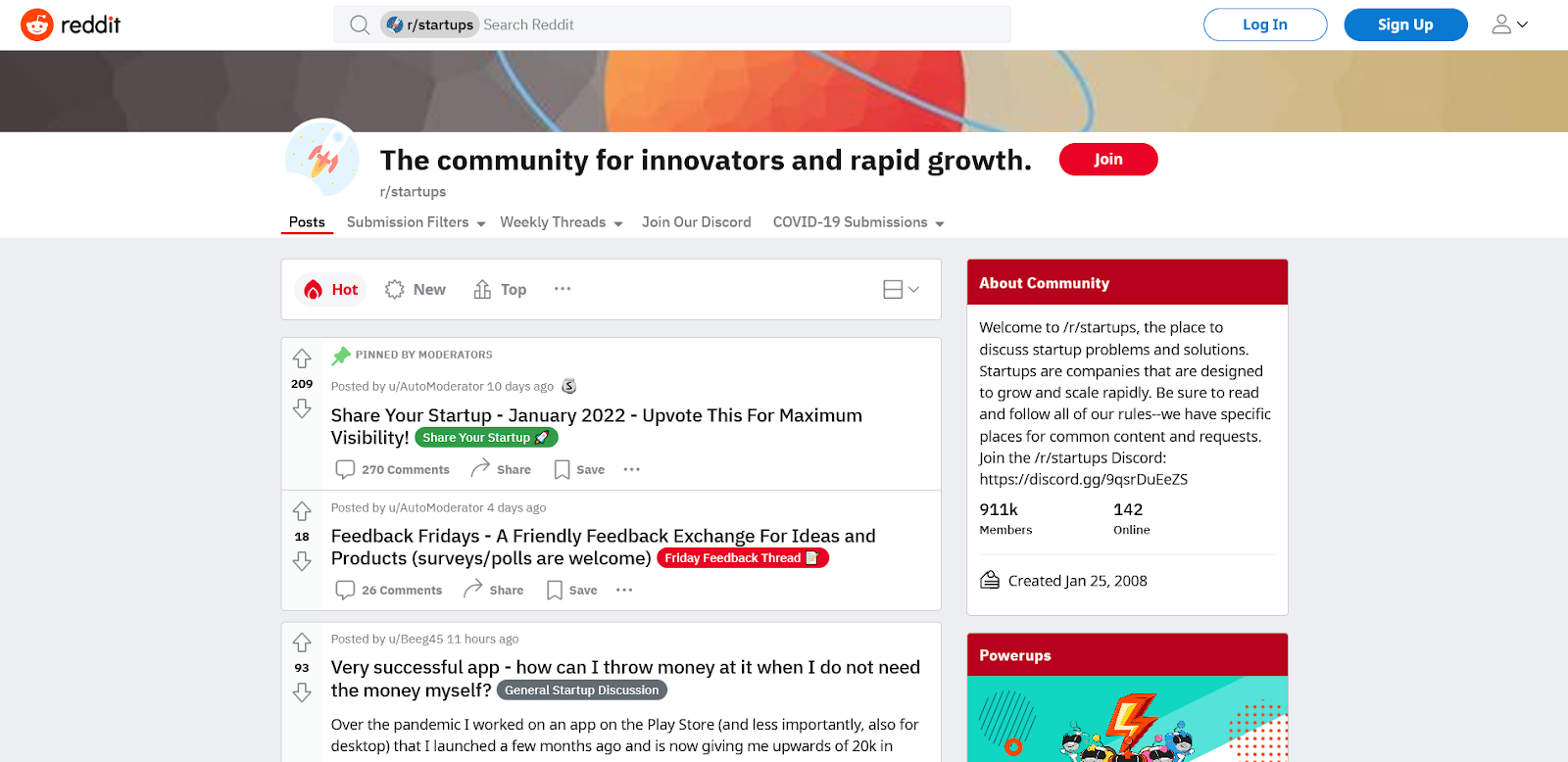Expand the Submission Filters menu
The height and width of the screenshot is (762, 1568).
click(x=416, y=222)
